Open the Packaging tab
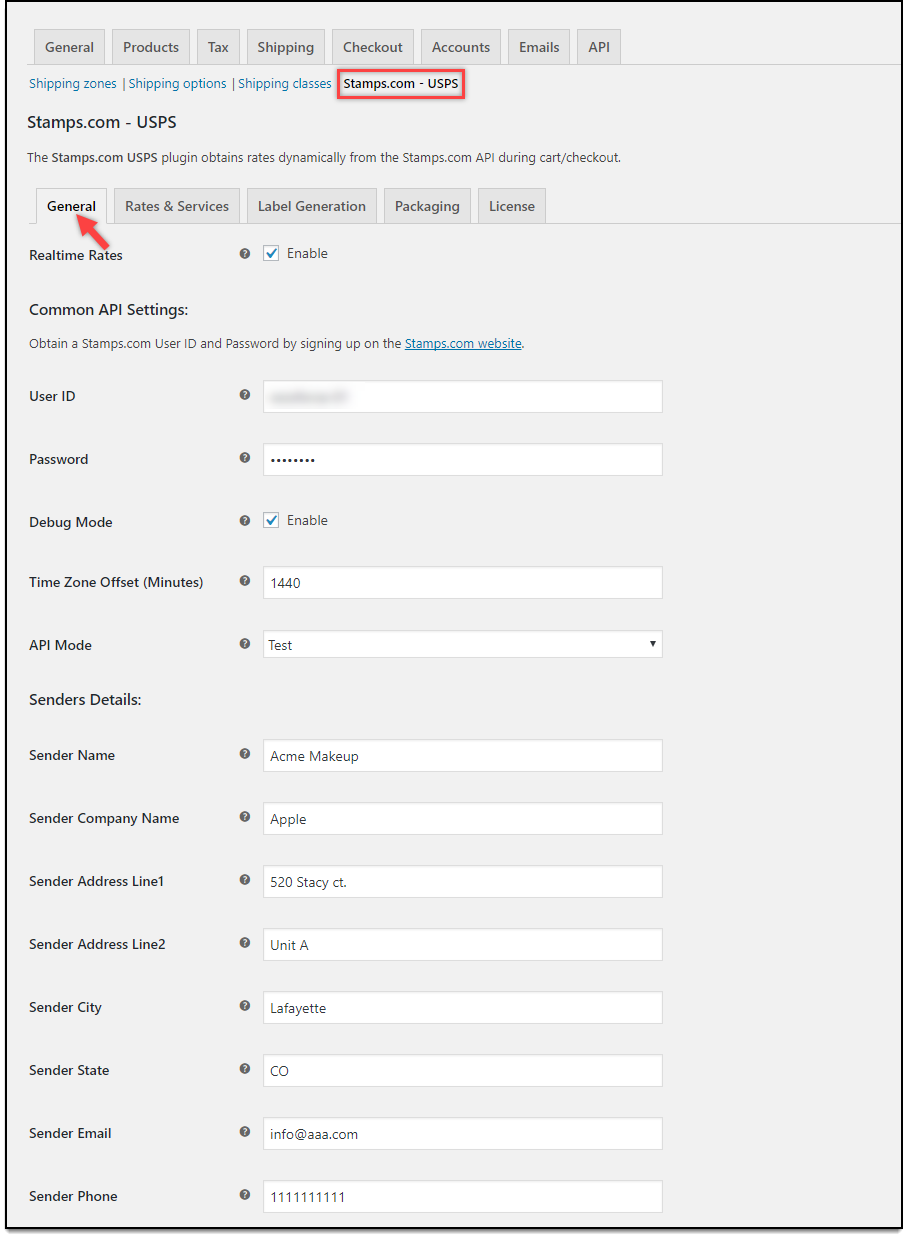Image resolution: width=908 pixels, height=1239 pixels. click(427, 206)
